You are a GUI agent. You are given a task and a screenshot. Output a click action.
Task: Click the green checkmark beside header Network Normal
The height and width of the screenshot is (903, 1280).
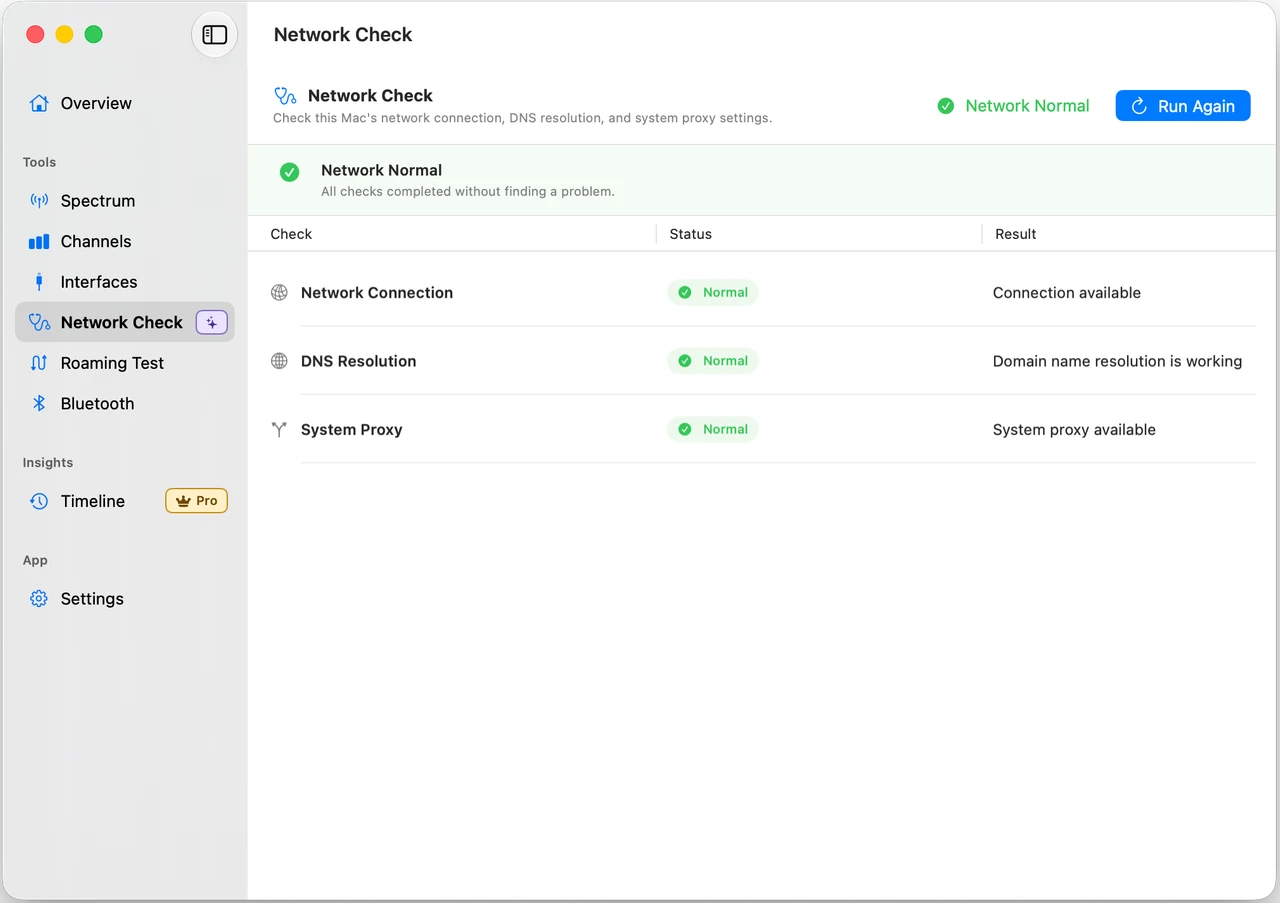pyautogui.click(x=945, y=105)
